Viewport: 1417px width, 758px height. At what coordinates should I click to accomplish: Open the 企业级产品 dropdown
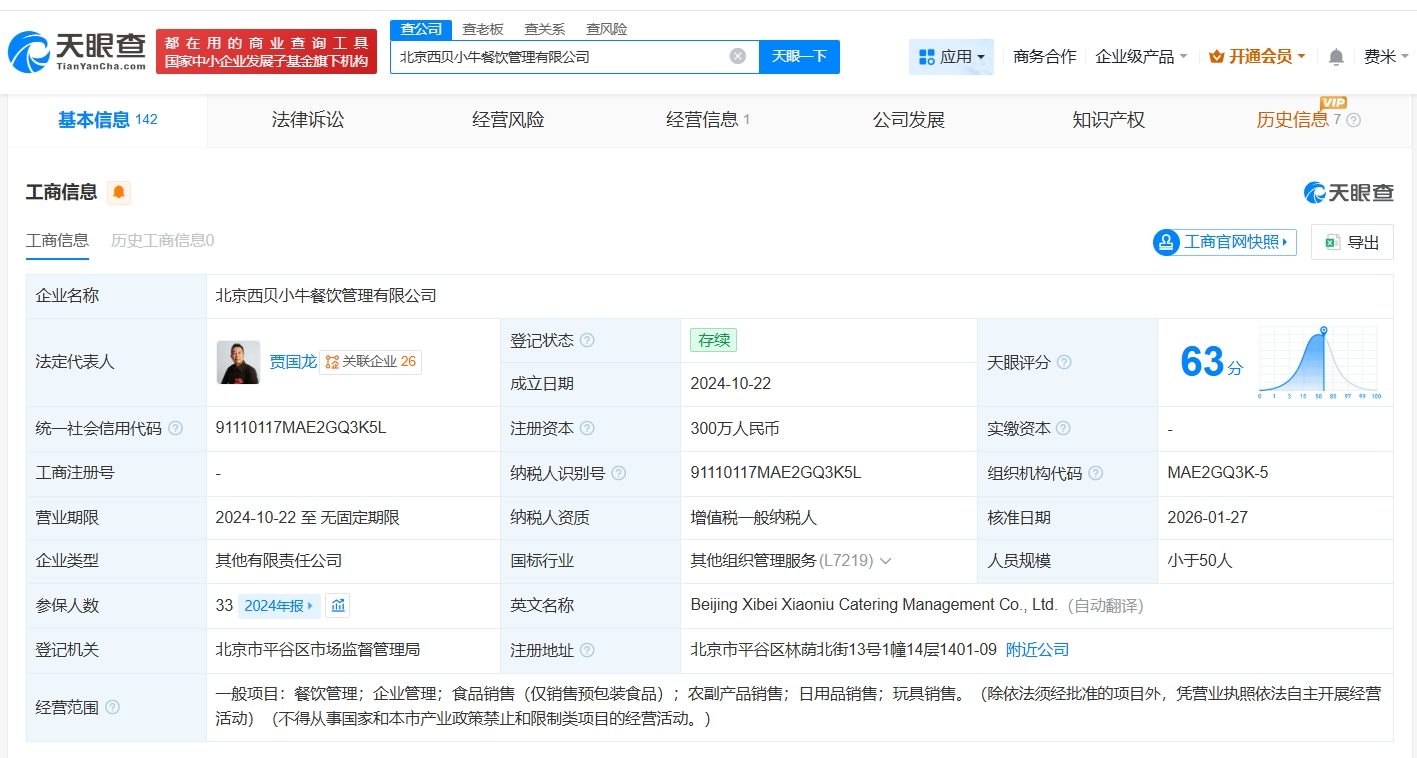point(1141,57)
